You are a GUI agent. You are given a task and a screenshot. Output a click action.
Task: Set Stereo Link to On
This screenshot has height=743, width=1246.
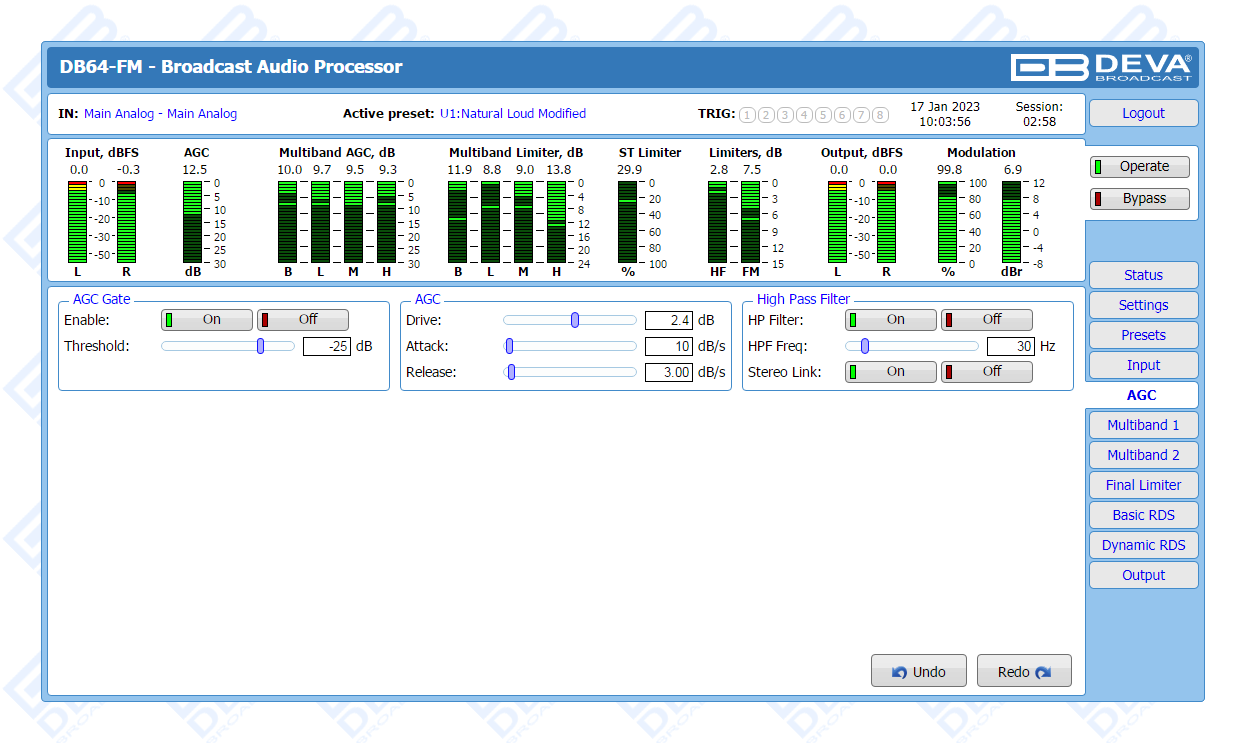(891, 372)
